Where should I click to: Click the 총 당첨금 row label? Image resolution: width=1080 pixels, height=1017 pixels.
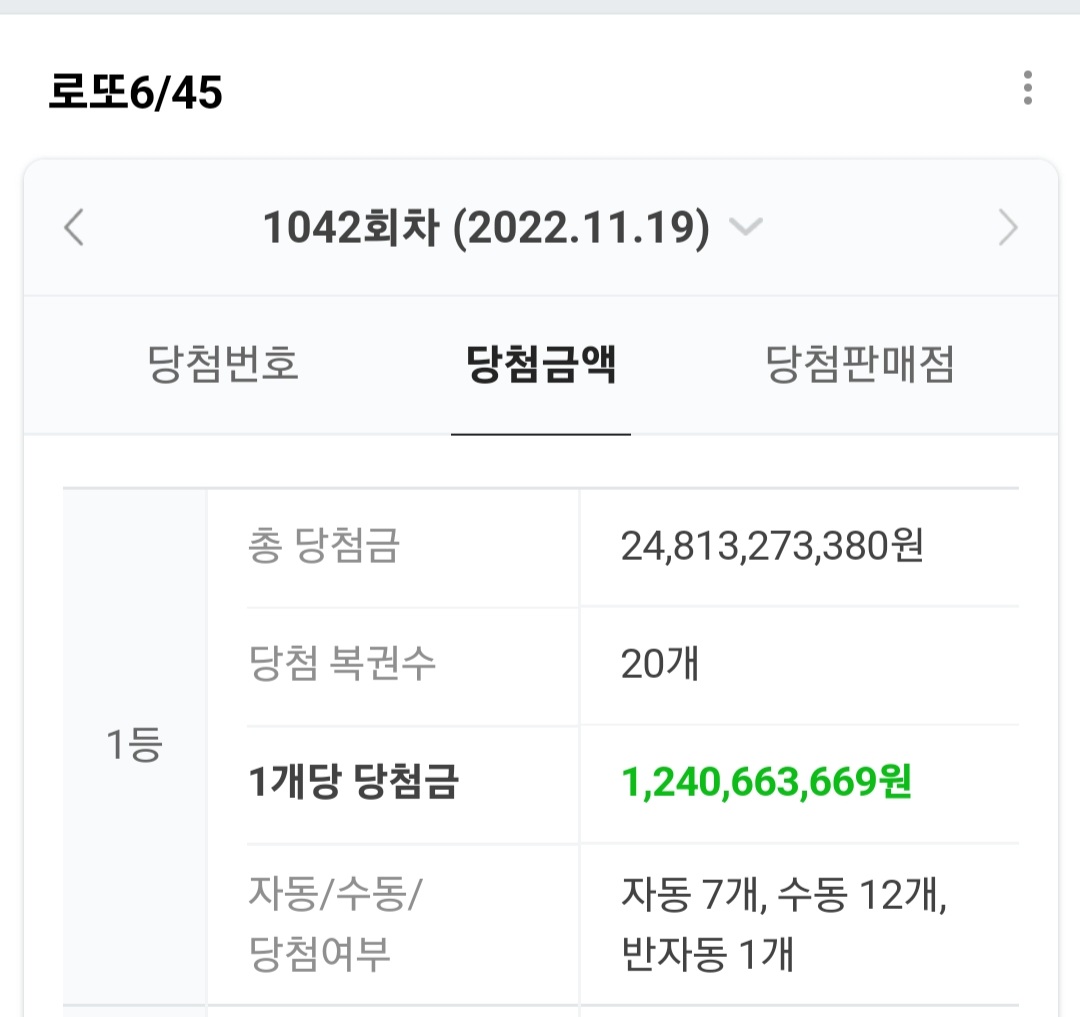pos(324,545)
